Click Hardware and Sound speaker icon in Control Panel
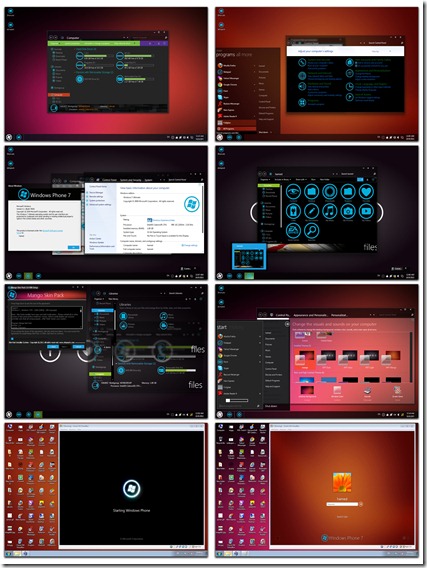427x568 pixels. click(x=302, y=87)
